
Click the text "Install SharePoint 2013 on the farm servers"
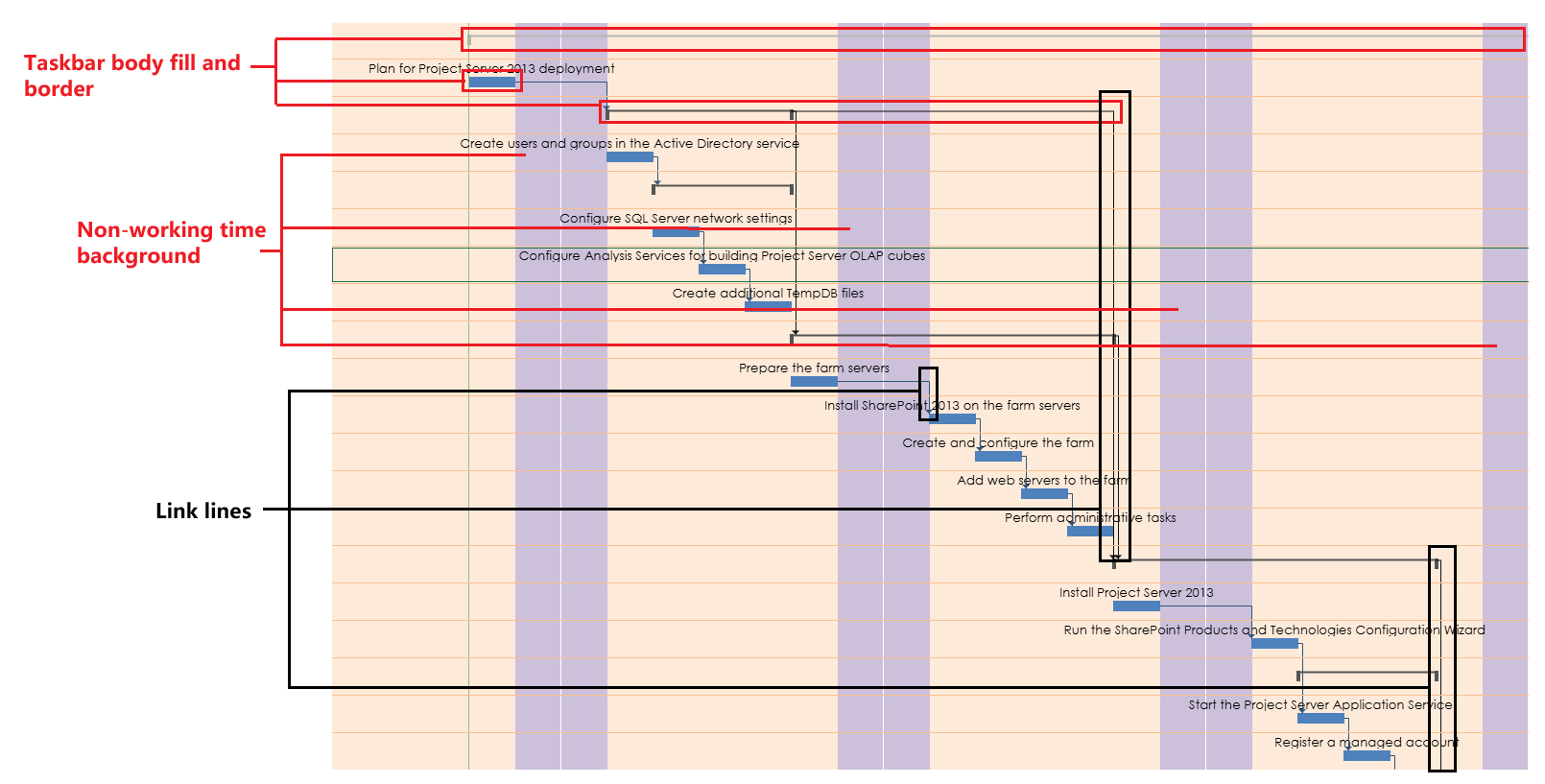[952, 406]
